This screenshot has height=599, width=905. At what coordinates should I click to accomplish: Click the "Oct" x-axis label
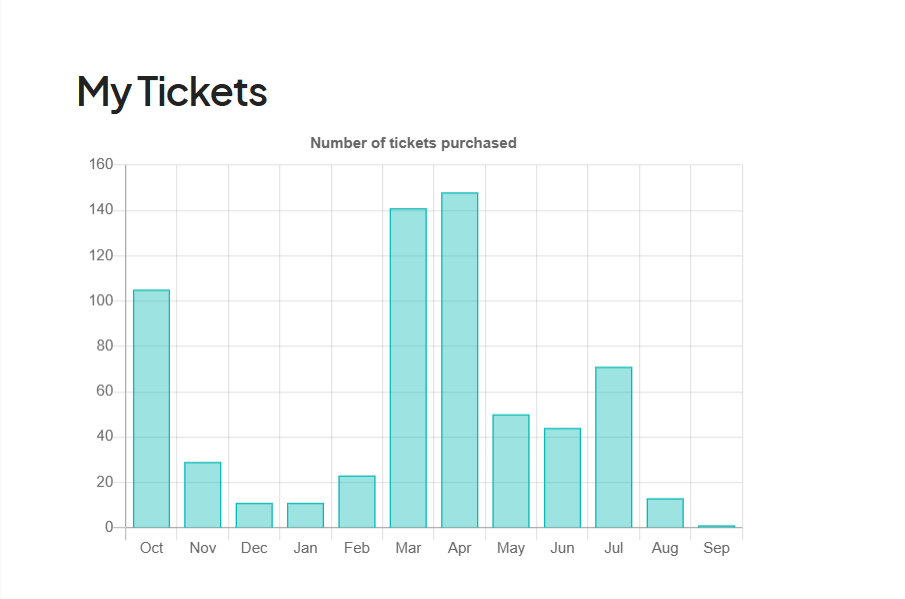pos(152,548)
